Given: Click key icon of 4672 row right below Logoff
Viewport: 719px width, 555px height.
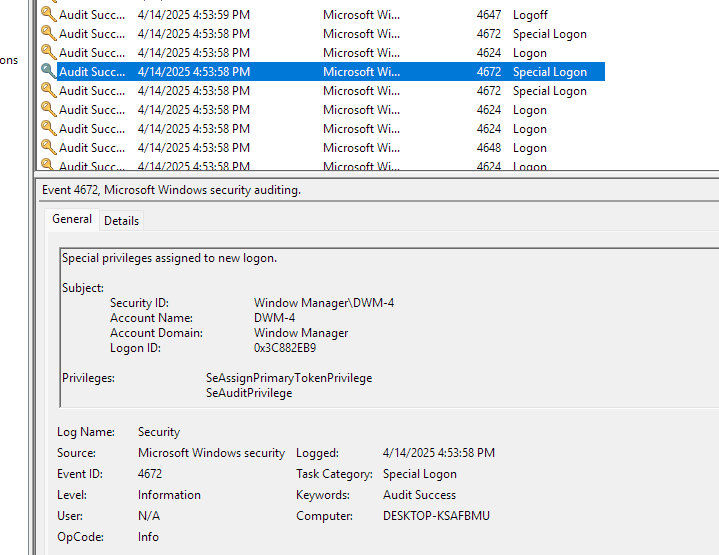Looking at the screenshot, I should pyautogui.click(x=49, y=33).
